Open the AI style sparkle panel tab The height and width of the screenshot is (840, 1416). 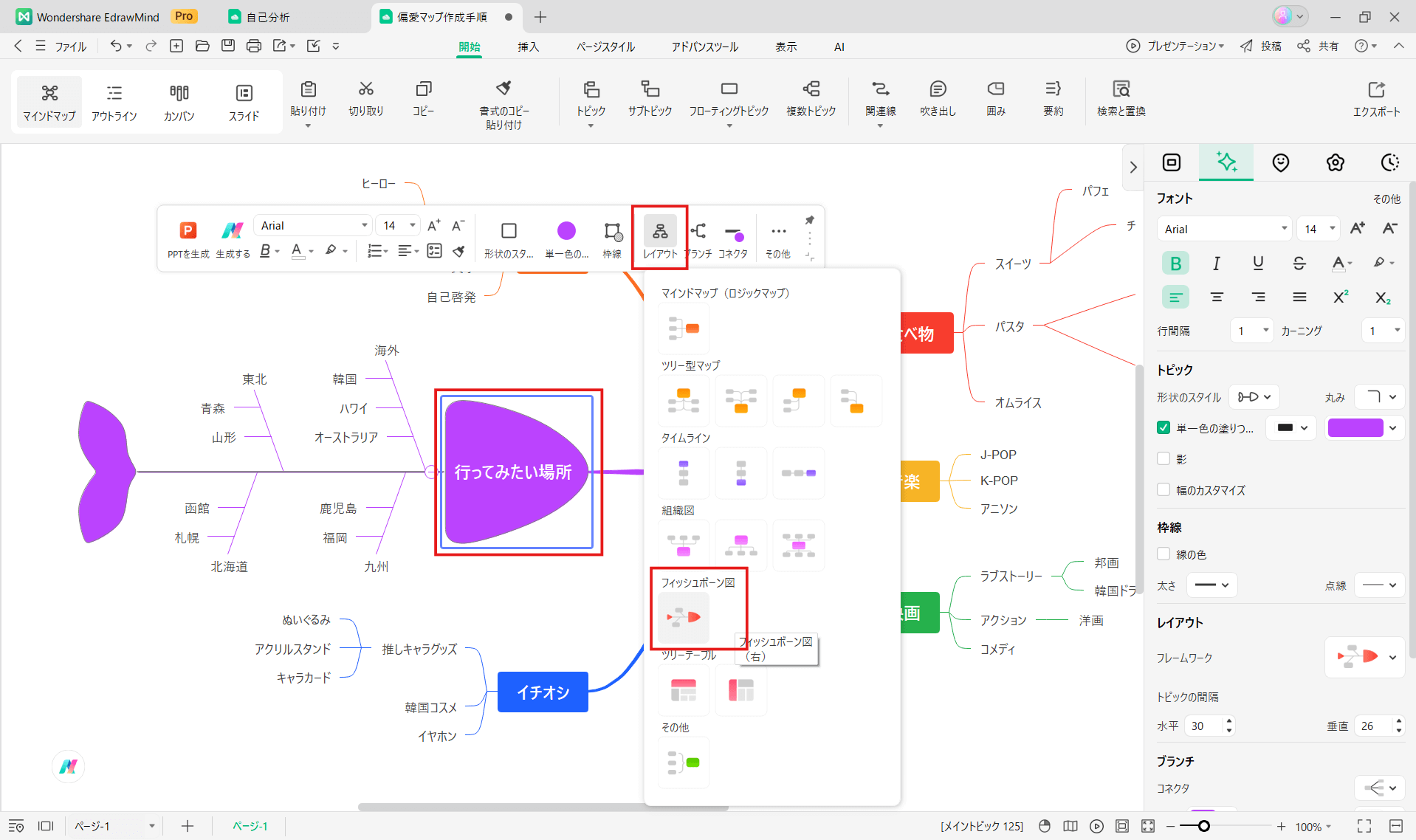pos(1226,162)
